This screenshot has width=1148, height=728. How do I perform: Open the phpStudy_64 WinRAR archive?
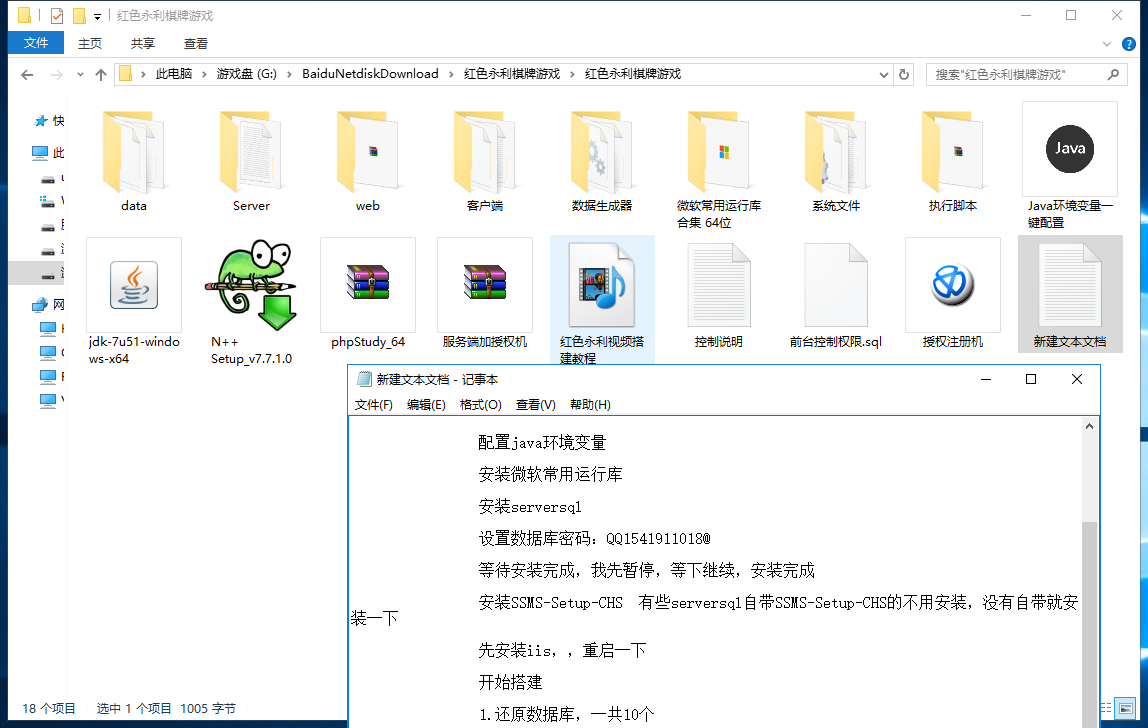coord(367,285)
